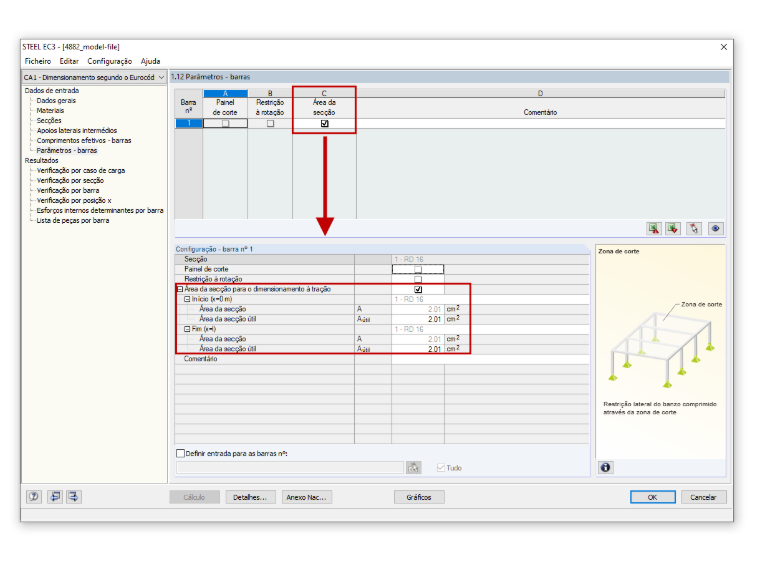
Task: Select Resultados tree root
Action: click(42, 160)
